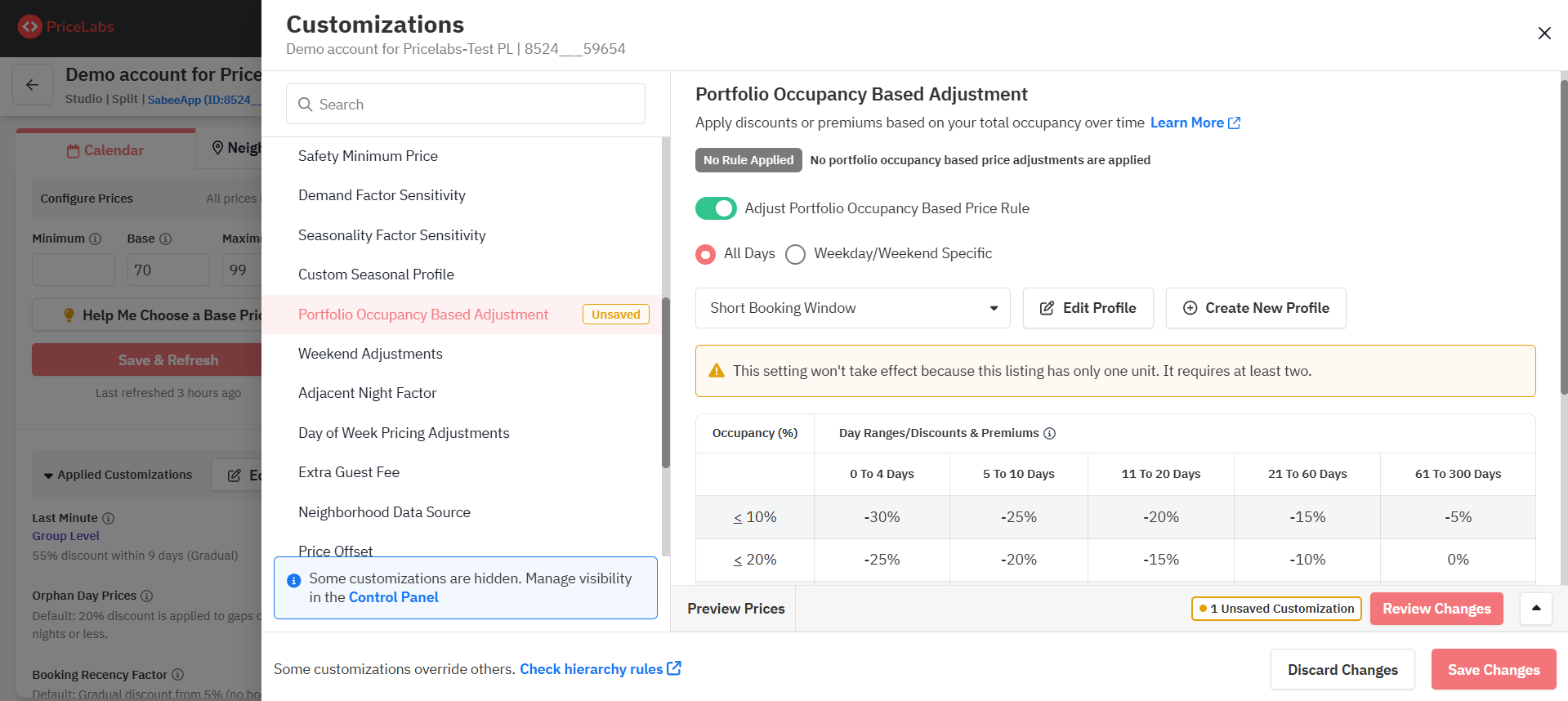Click the PriceLabs logo icon
The width and height of the screenshot is (1568, 701).
30,27
